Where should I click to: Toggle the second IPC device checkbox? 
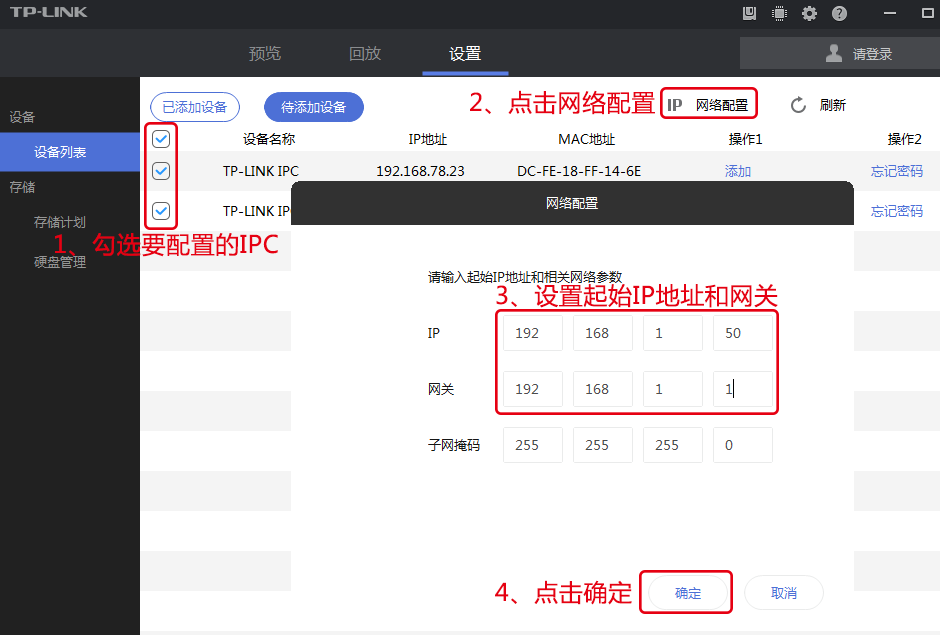point(161,171)
